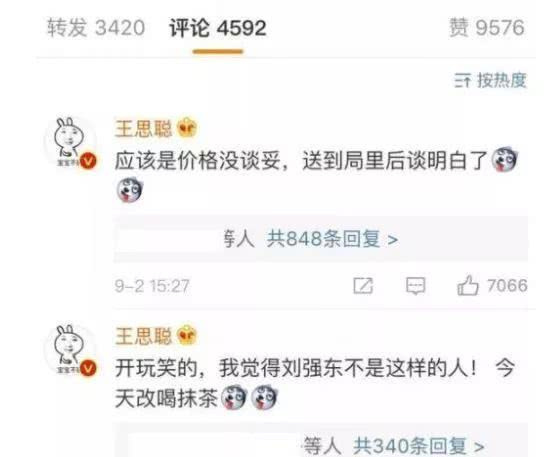551x457 pixels.
Task: Like the first comment with thumbs-up icon
Action: coord(468,285)
